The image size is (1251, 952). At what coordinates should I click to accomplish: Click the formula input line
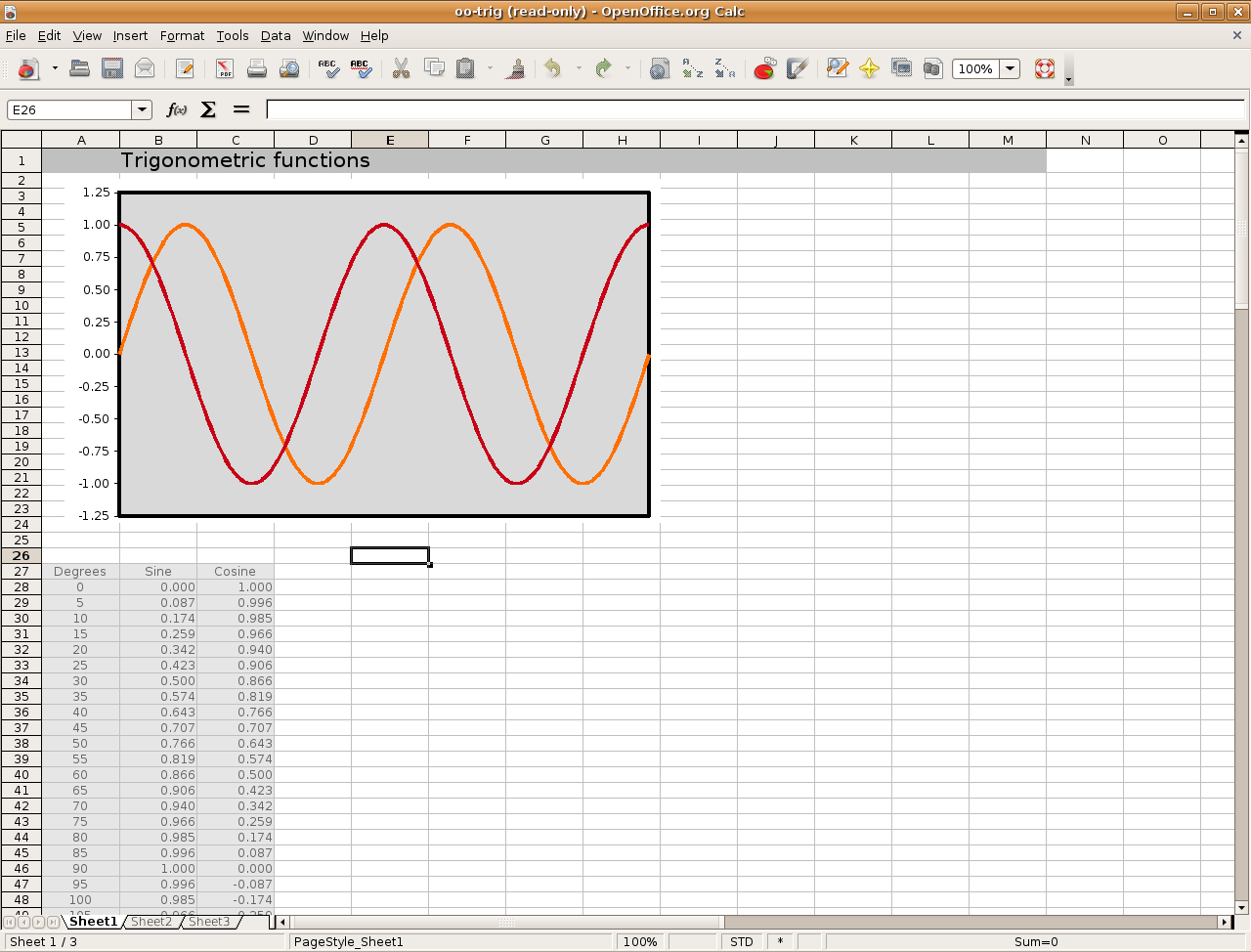[753, 109]
